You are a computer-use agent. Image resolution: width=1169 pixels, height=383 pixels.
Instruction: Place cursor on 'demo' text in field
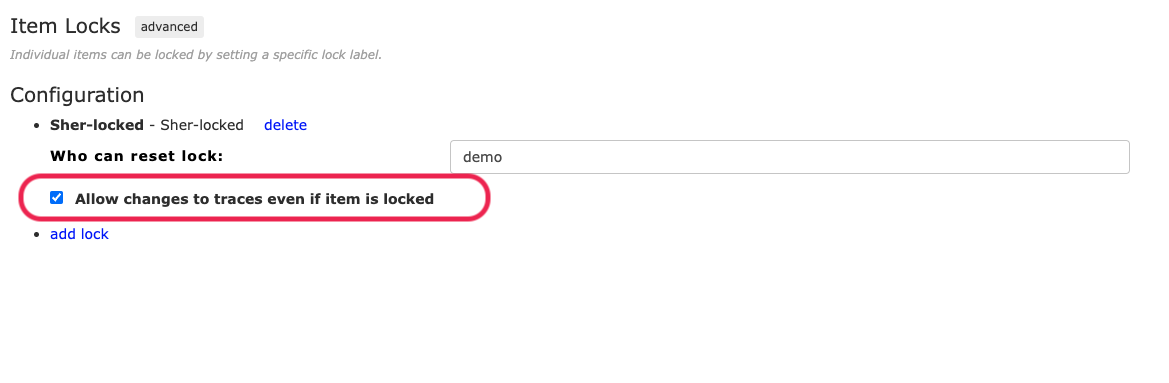(482, 157)
